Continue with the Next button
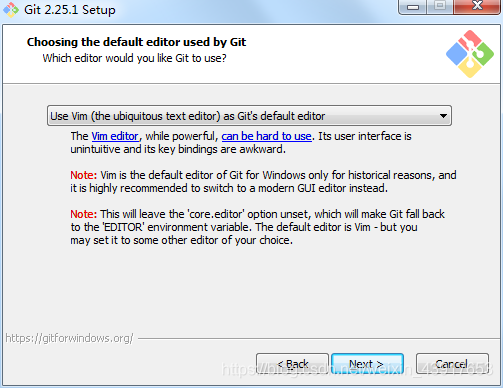The width and height of the screenshot is (503, 388). [x=367, y=364]
